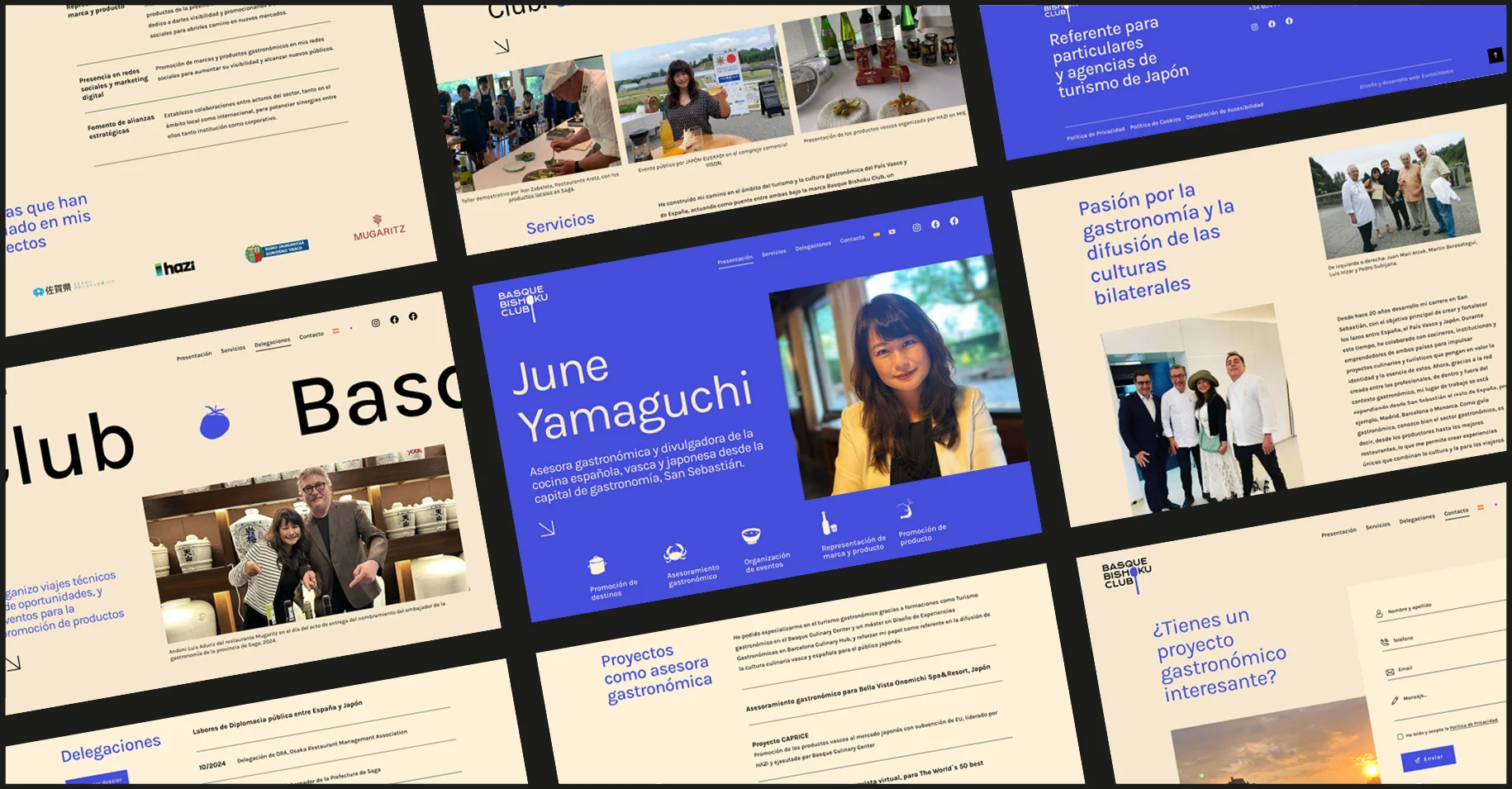Click Instagram icon in blue footer
This screenshot has height=789, width=1512.
1254,27
